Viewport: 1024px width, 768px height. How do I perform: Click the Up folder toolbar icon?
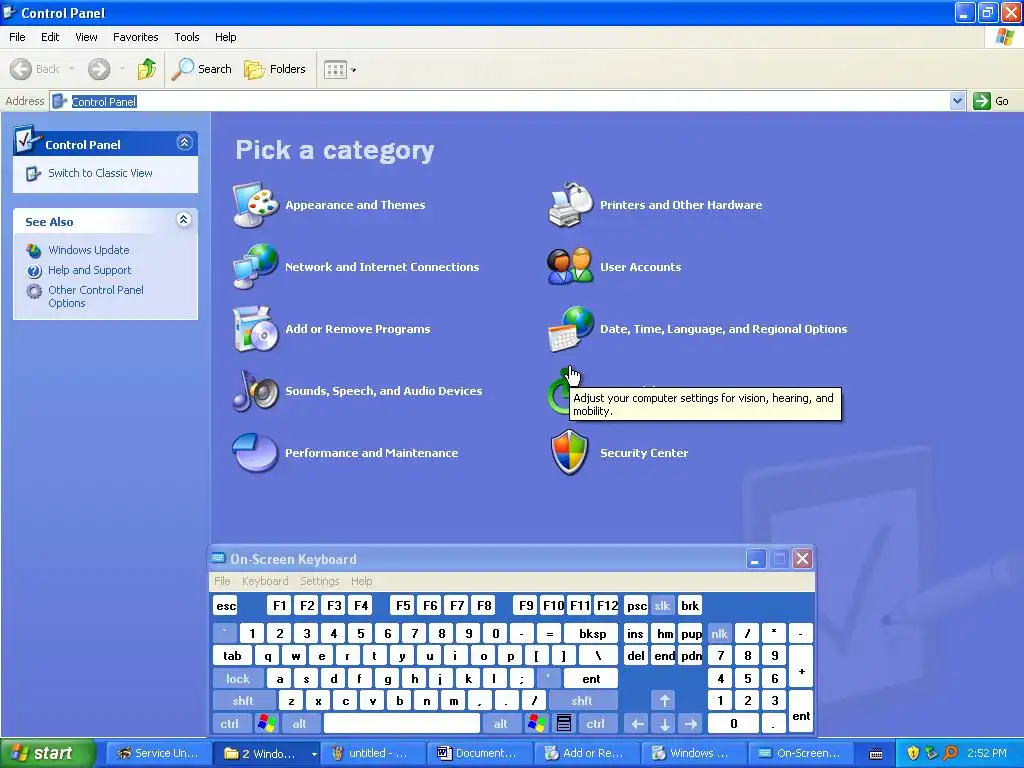(x=146, y=69)
